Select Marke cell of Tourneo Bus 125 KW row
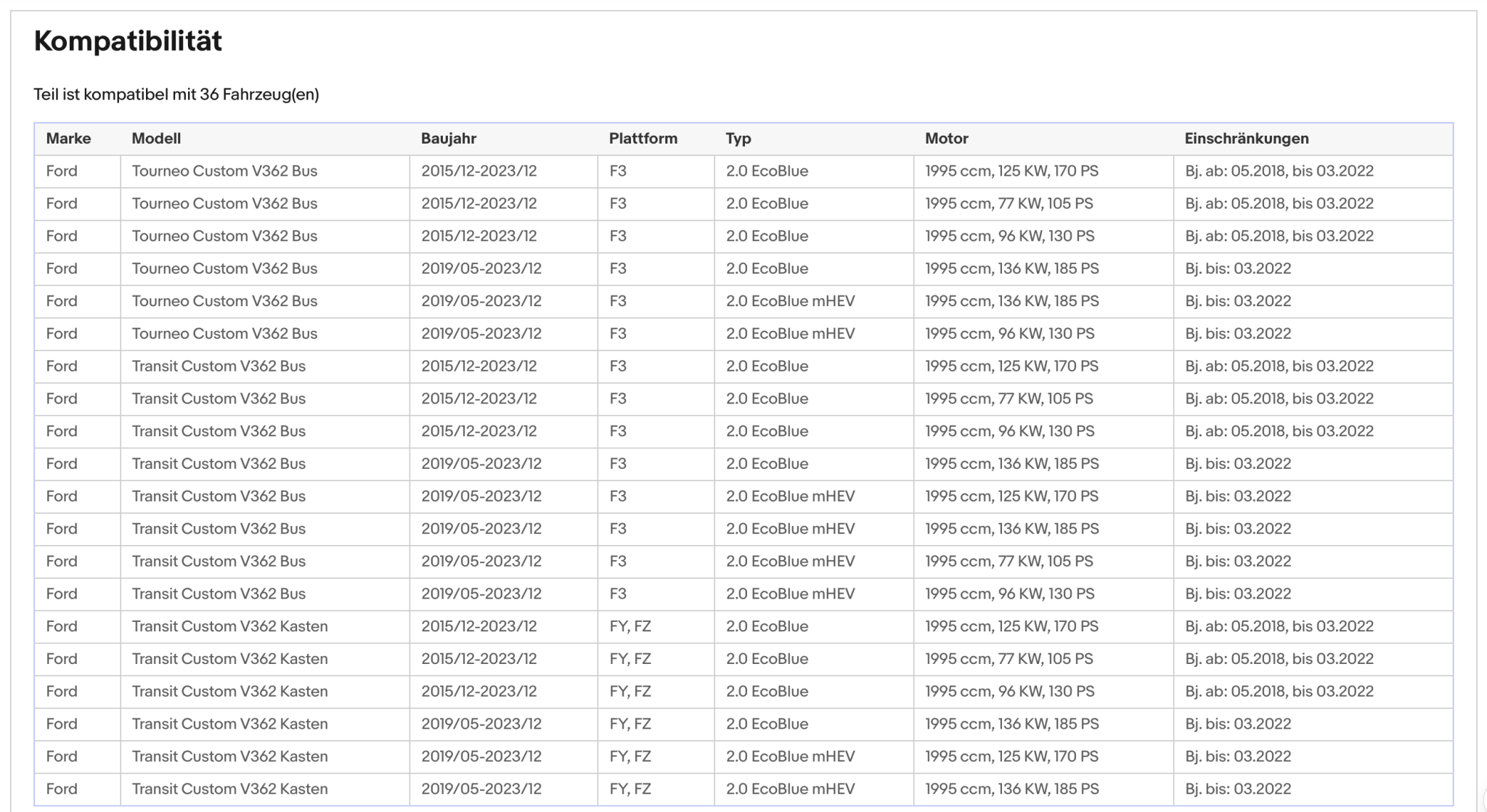This screenshot has height=812, width=1487. (x=77, y=171)
